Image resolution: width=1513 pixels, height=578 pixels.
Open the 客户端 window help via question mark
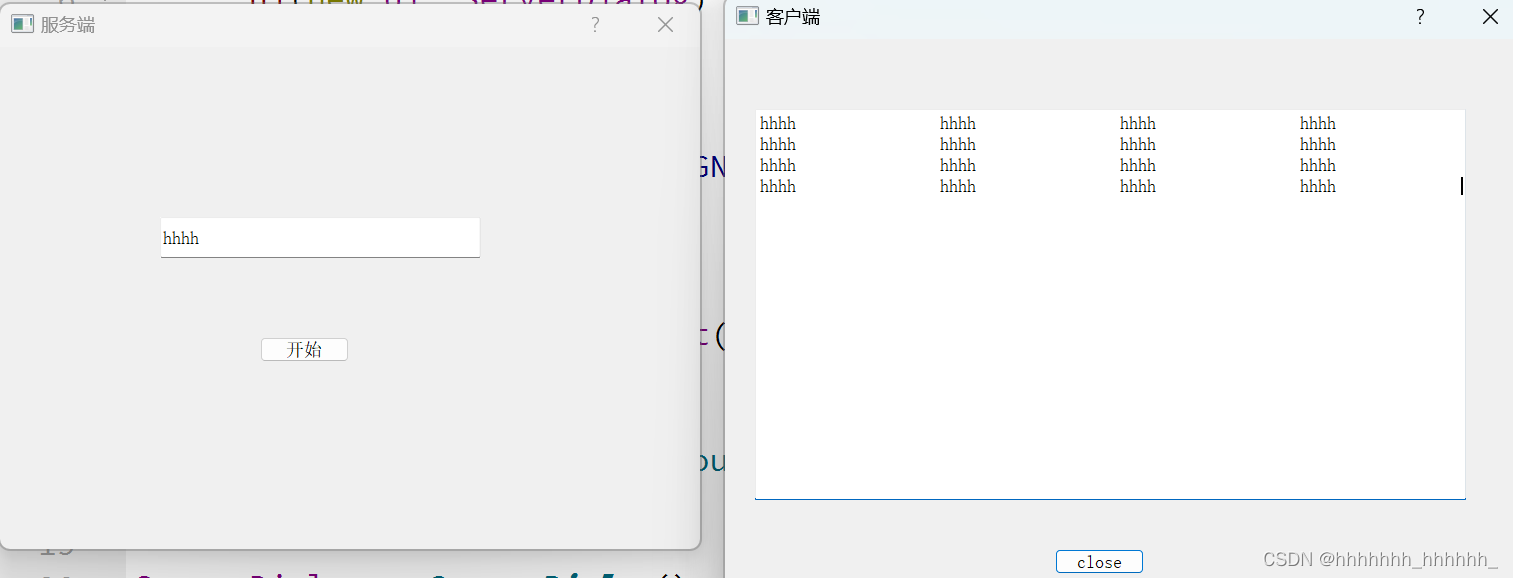(1419, 17)
